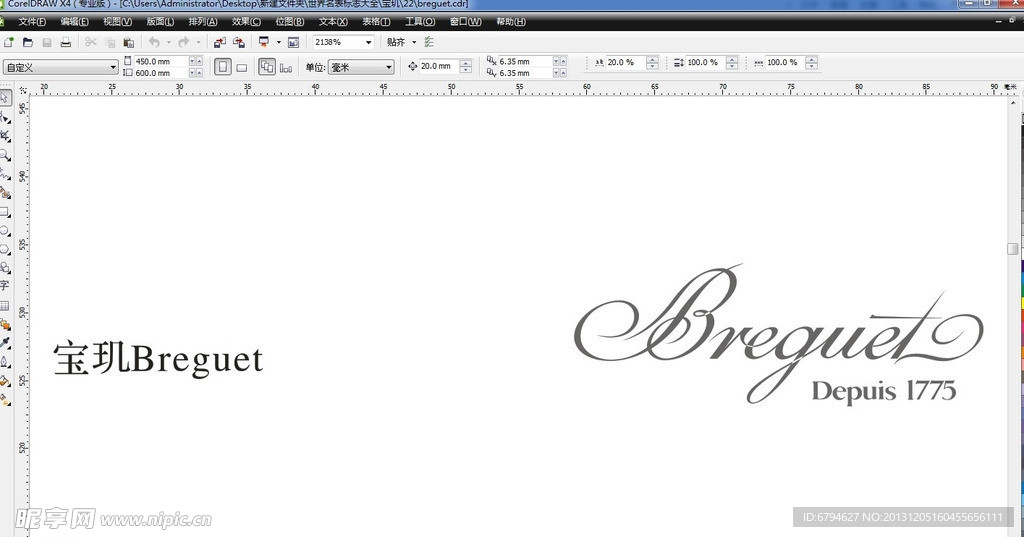Open the 编辑(E) menu

click(74, 22)
